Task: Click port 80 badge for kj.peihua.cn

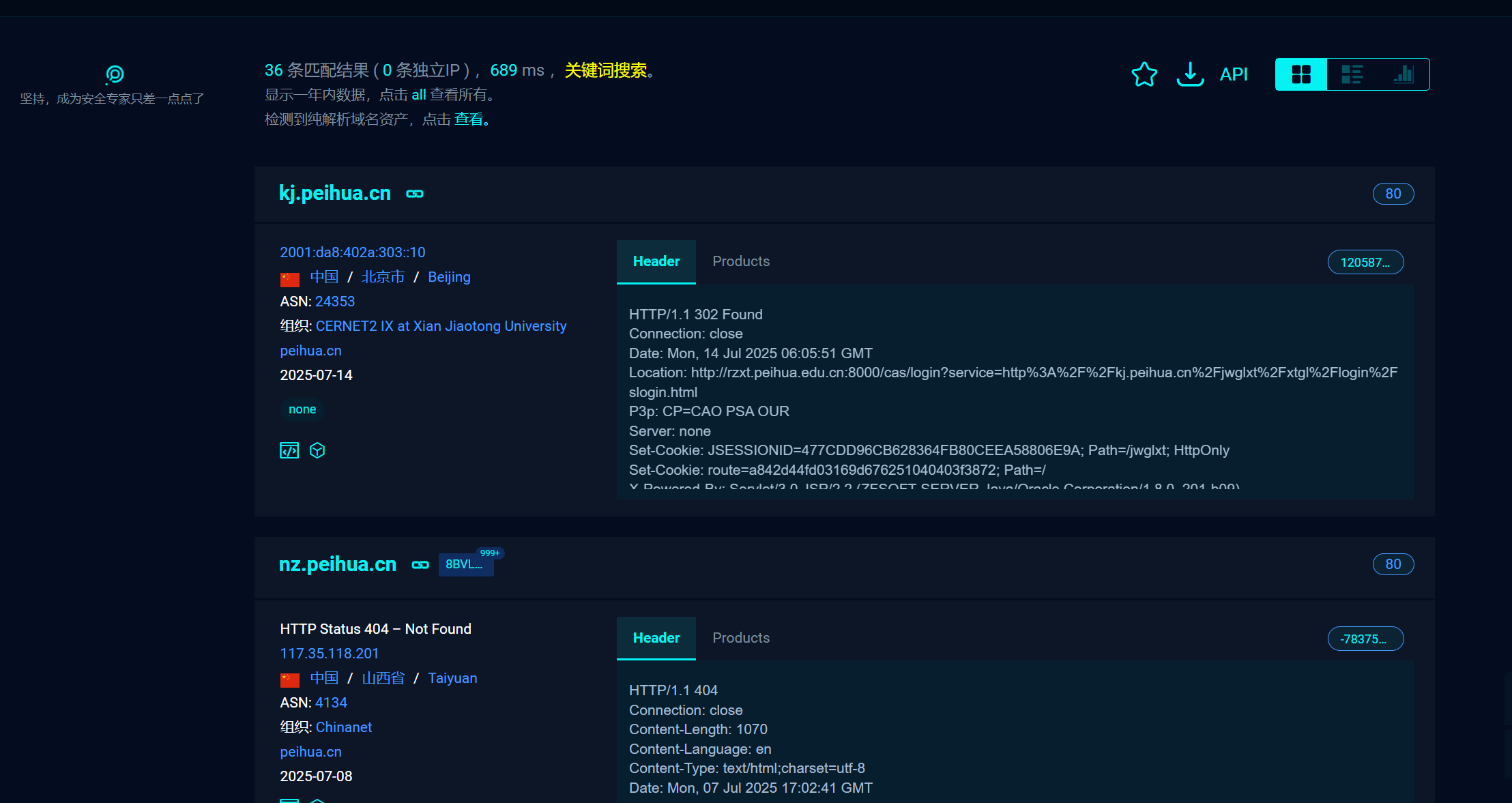Action: click(x=1393, y=194)
